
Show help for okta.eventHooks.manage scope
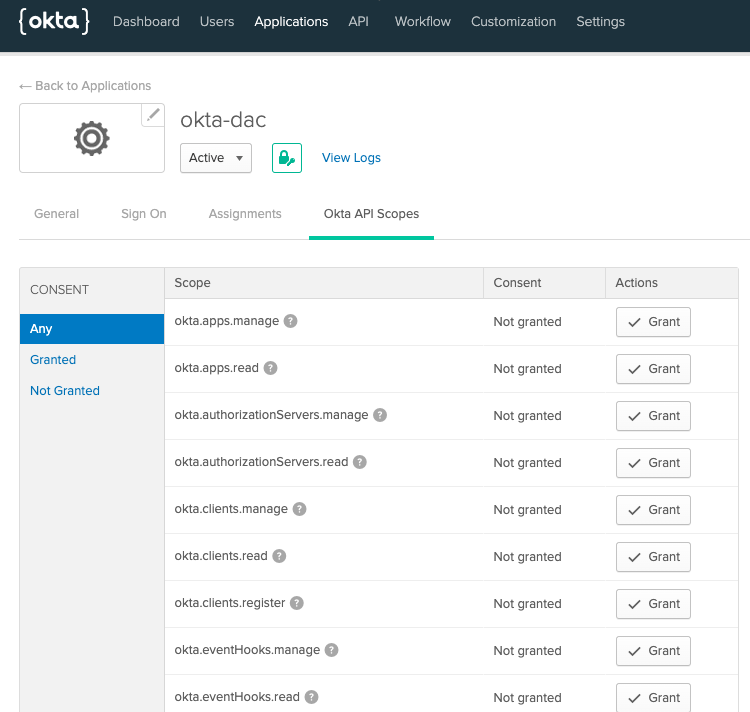pos(331,650)
